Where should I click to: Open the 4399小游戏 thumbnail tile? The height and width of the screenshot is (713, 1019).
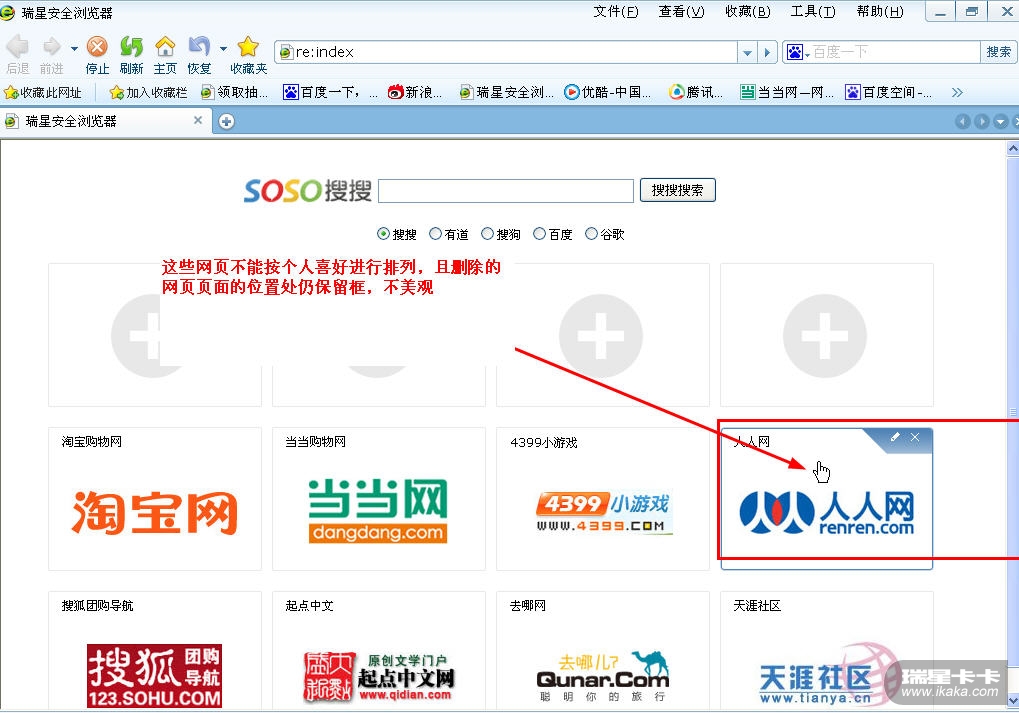pos(602,499)
